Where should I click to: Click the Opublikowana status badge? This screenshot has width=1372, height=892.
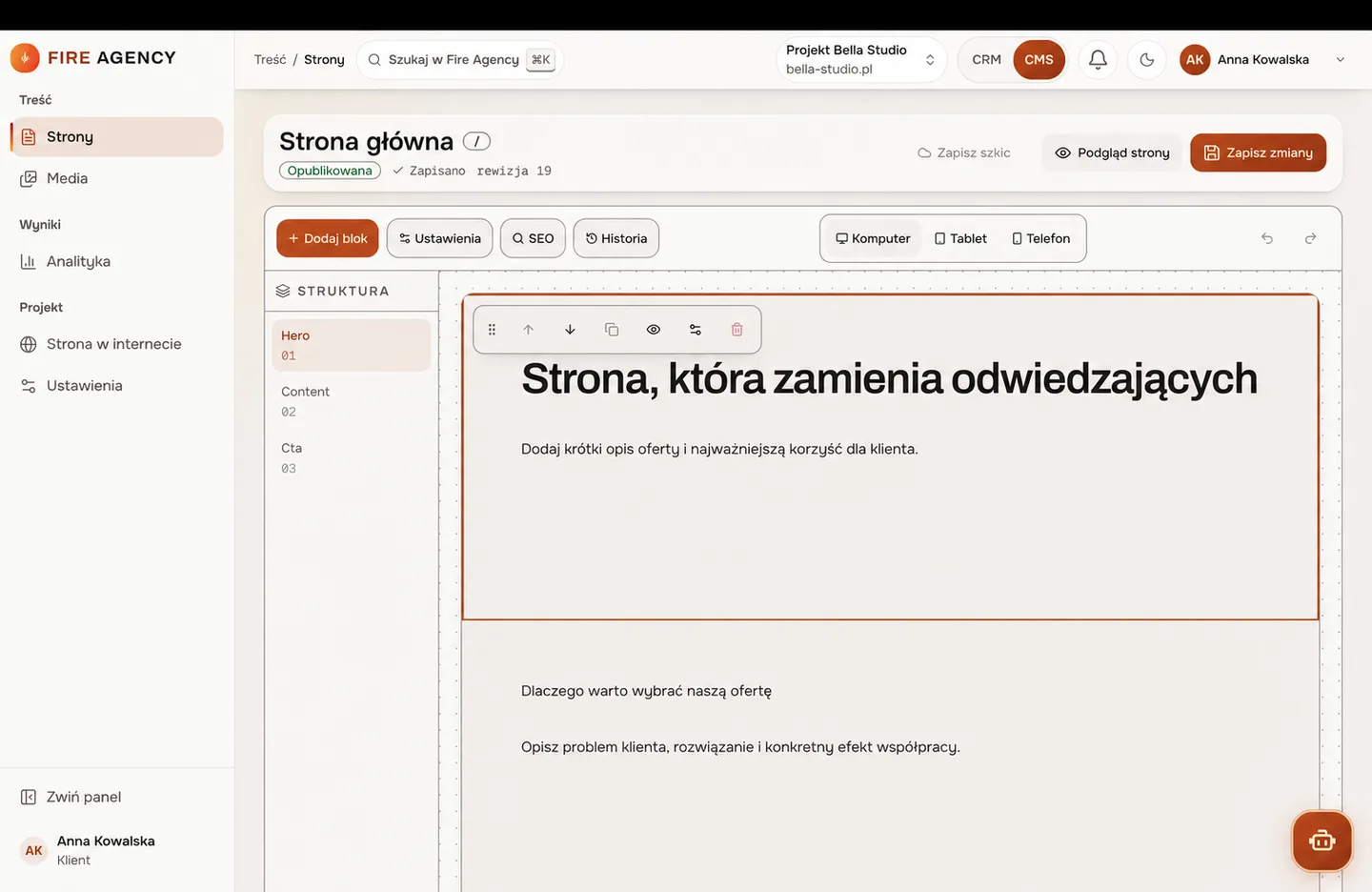point(330,171)
